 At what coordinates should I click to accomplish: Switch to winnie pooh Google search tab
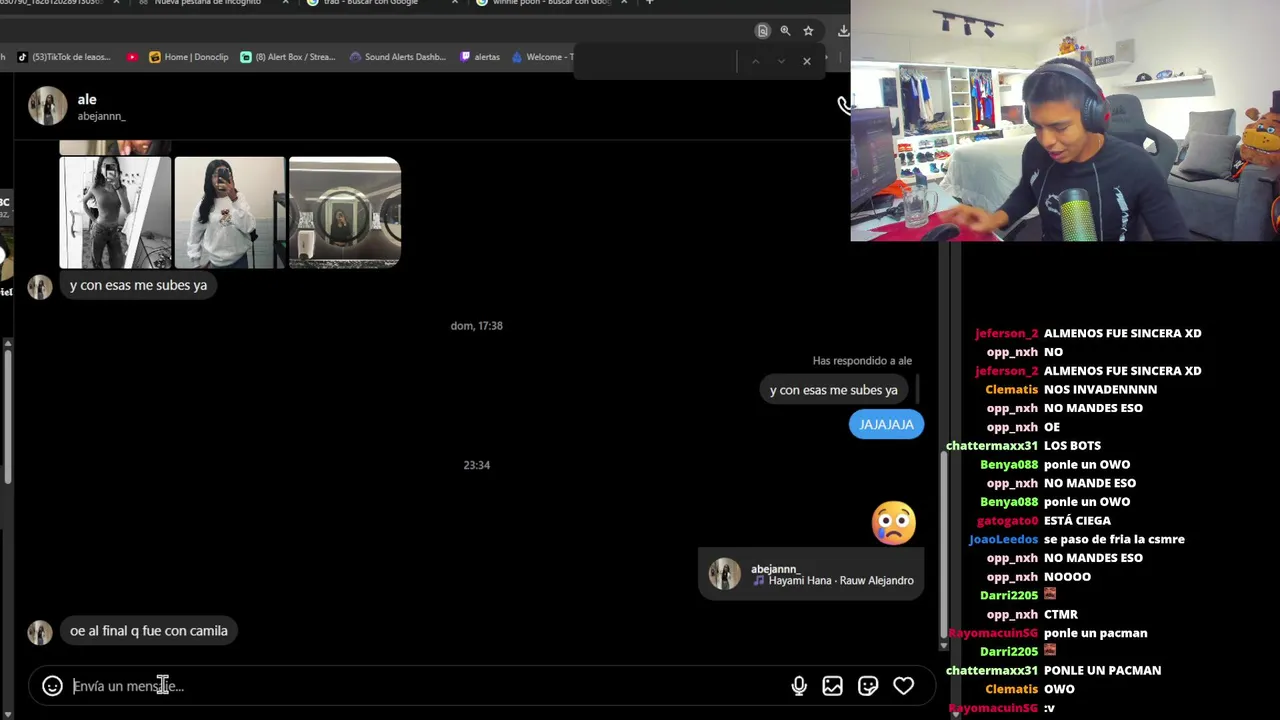pos(545,3)
